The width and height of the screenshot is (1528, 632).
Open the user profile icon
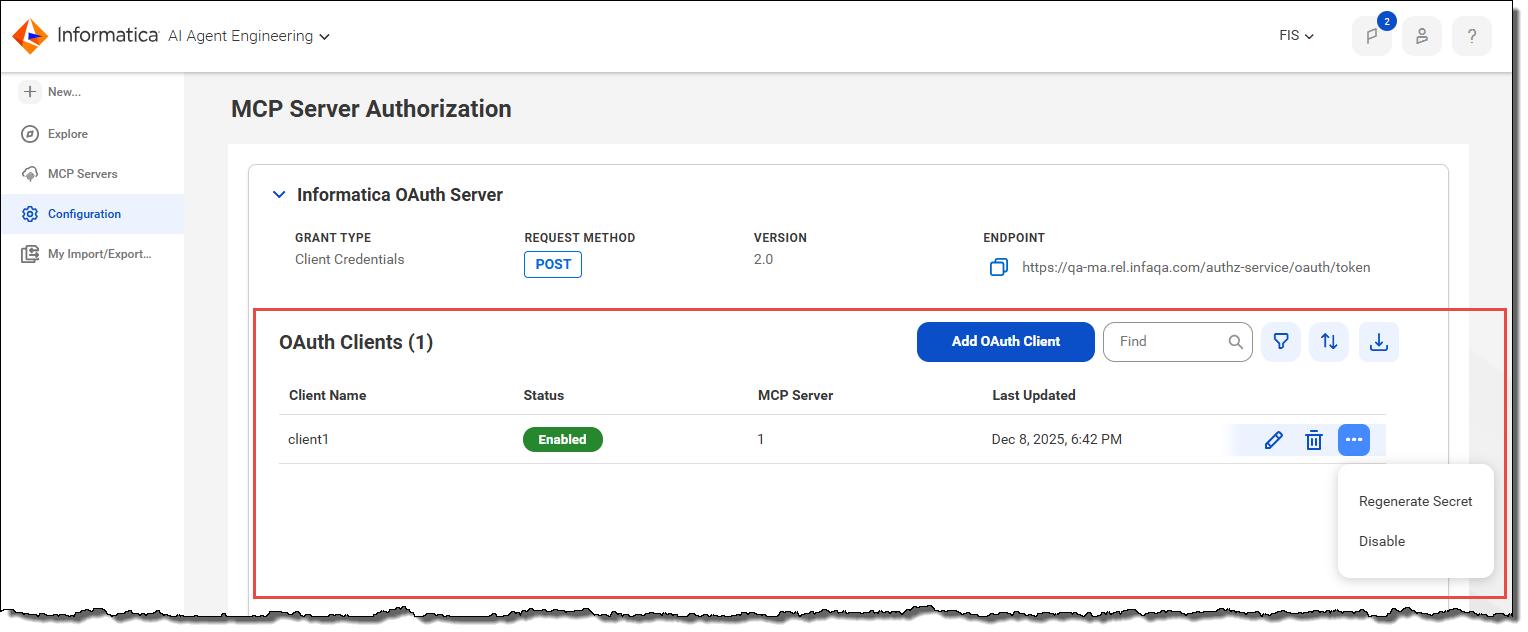1422,36
